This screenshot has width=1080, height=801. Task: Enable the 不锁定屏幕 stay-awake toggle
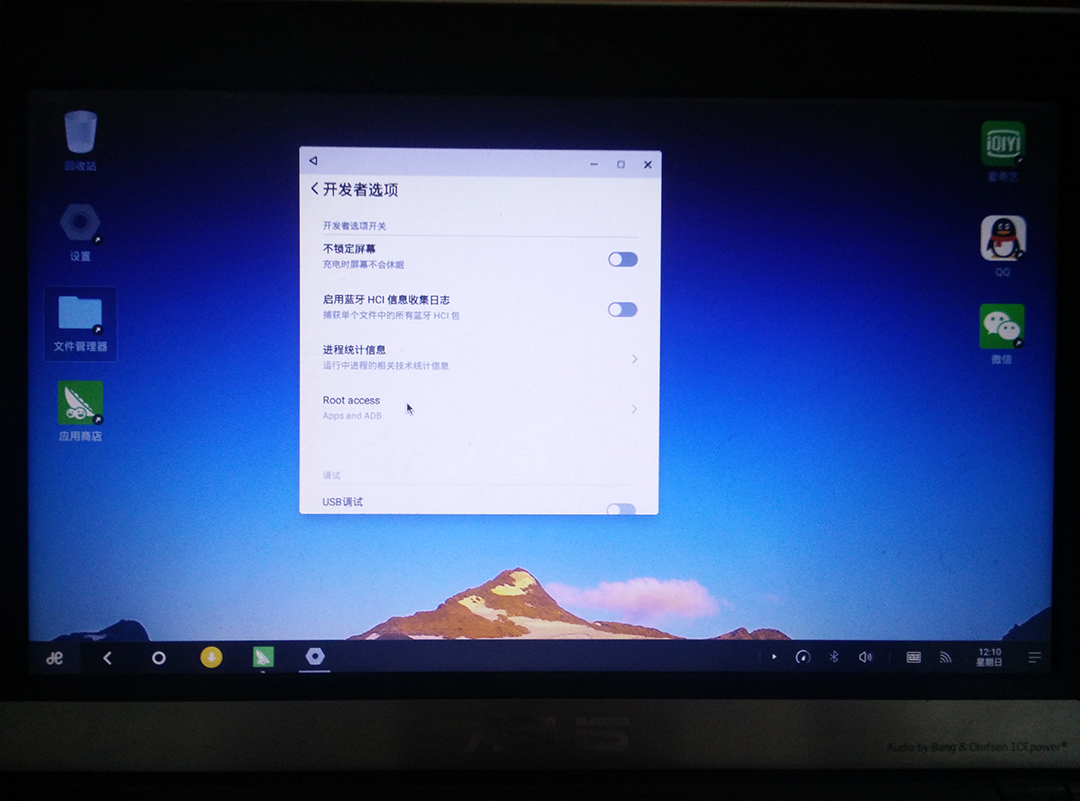point(622,259)
